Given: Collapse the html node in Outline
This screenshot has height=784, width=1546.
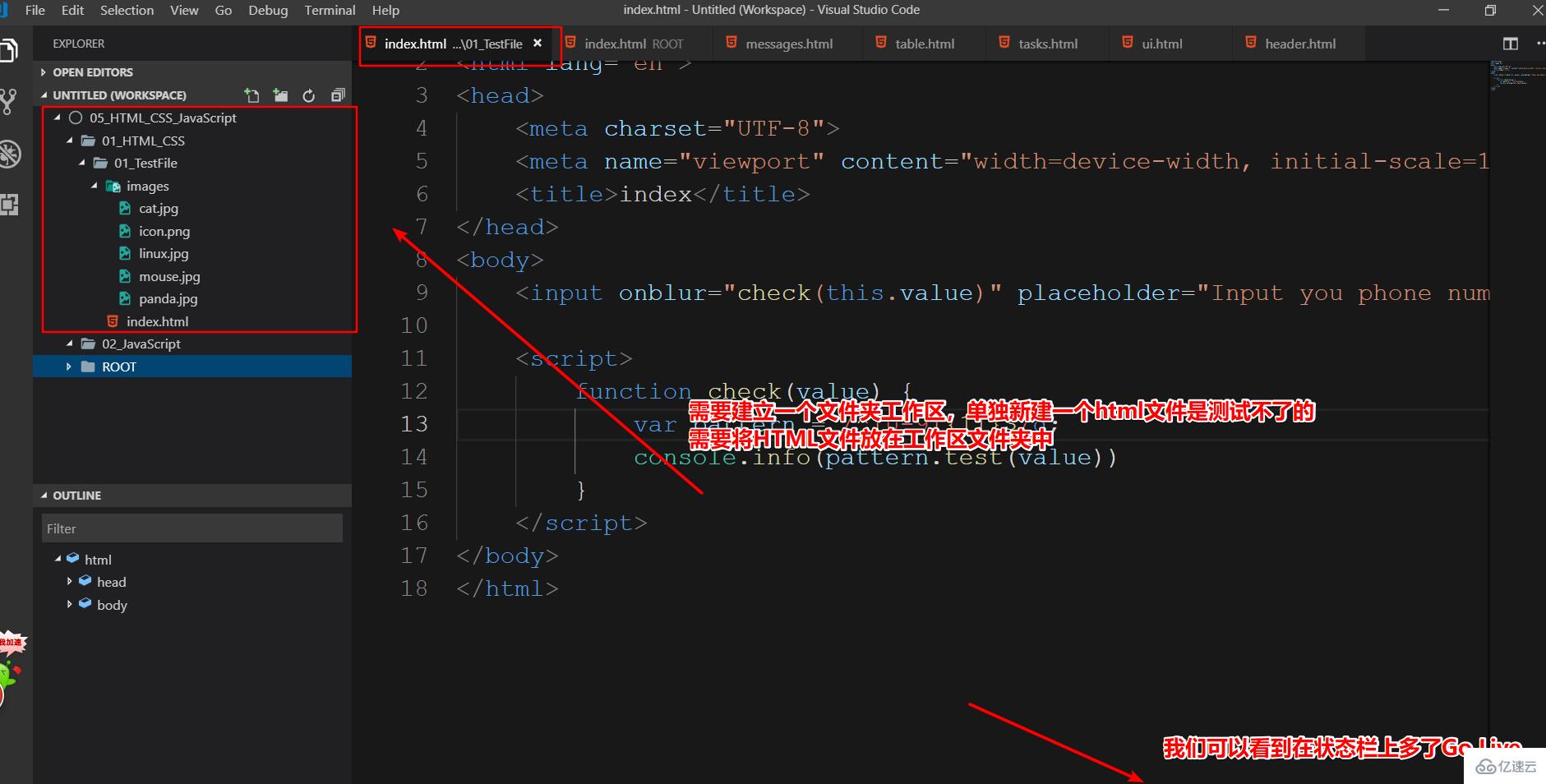Looking at the screenshot, I should click(x=58, y=559).
